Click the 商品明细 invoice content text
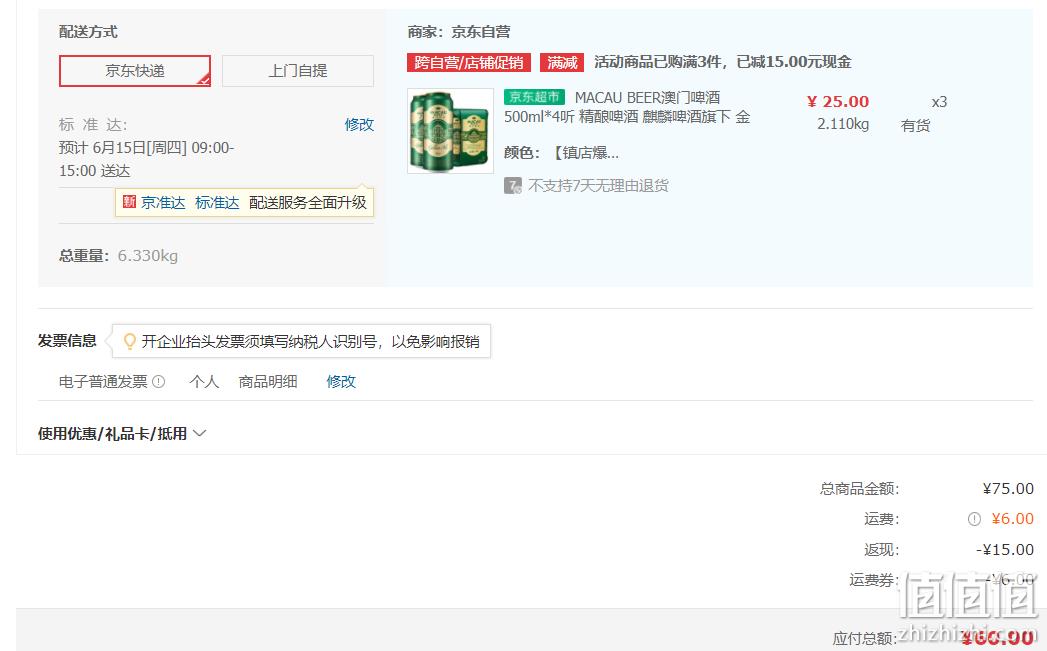 click(x=268, y=381)
